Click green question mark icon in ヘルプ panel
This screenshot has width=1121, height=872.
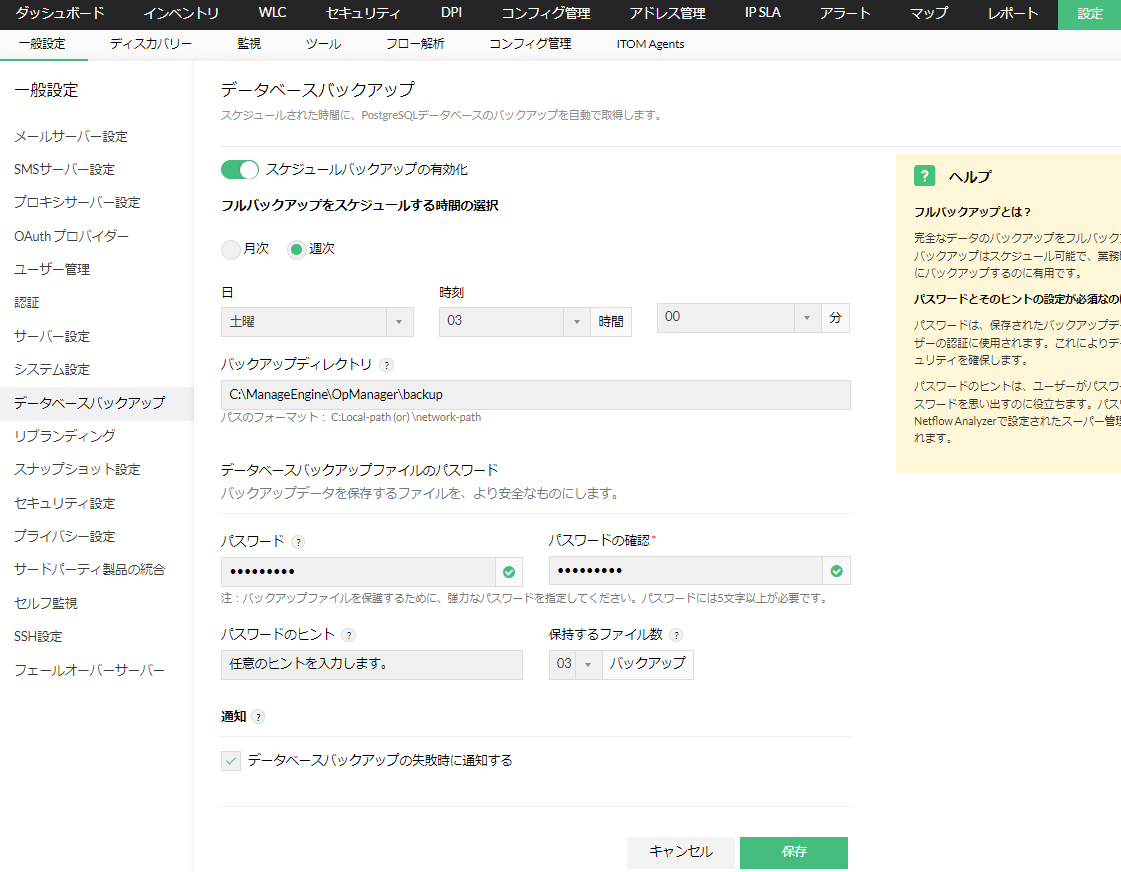924,176
